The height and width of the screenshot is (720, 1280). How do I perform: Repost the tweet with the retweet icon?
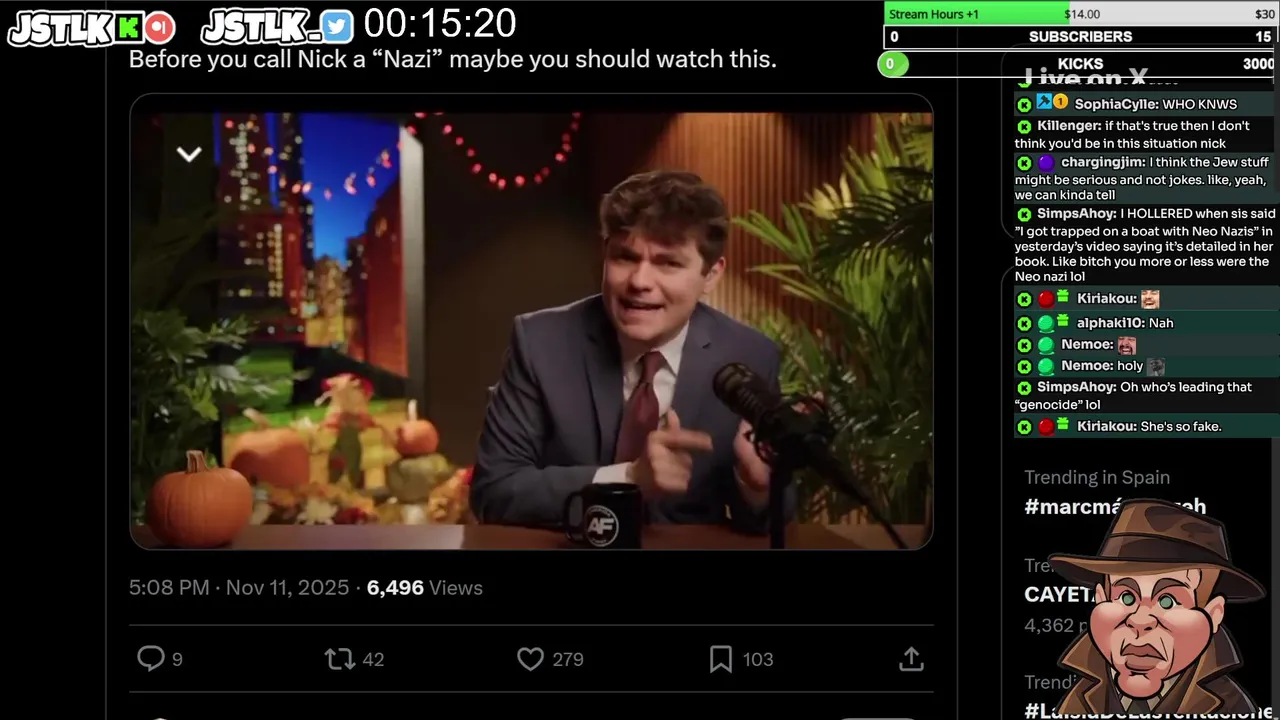[340, 658]
